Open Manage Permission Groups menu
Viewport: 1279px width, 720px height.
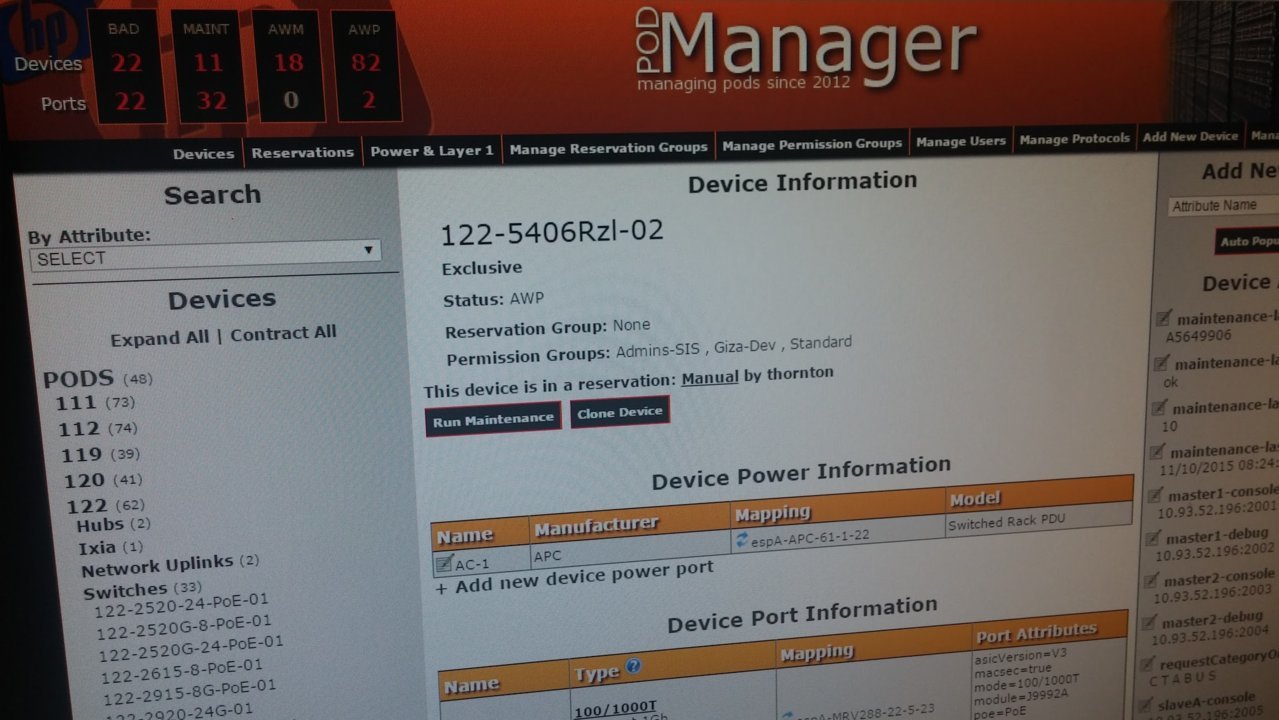coord(812,144)
